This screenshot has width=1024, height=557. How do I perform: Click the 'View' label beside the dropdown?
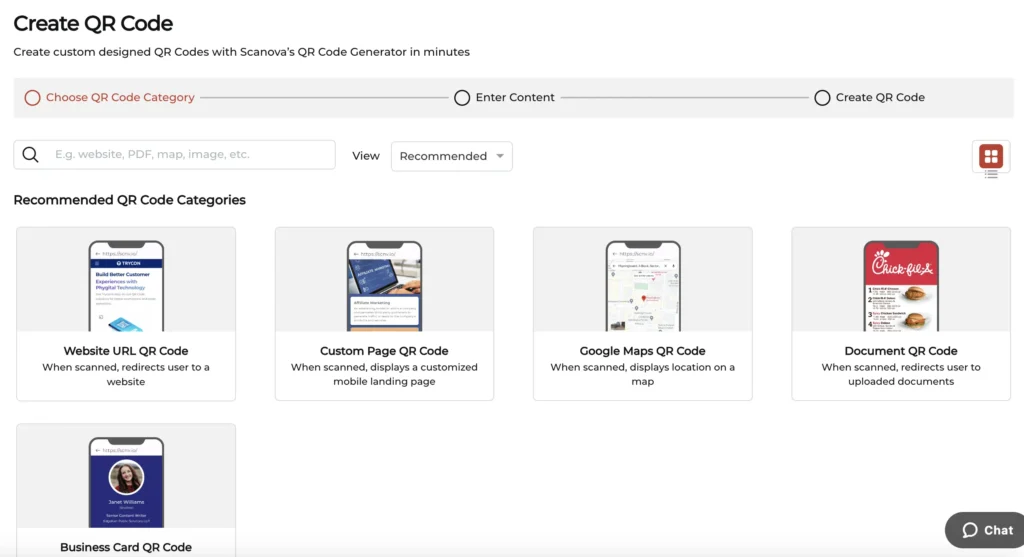click(x=366, y=156)
